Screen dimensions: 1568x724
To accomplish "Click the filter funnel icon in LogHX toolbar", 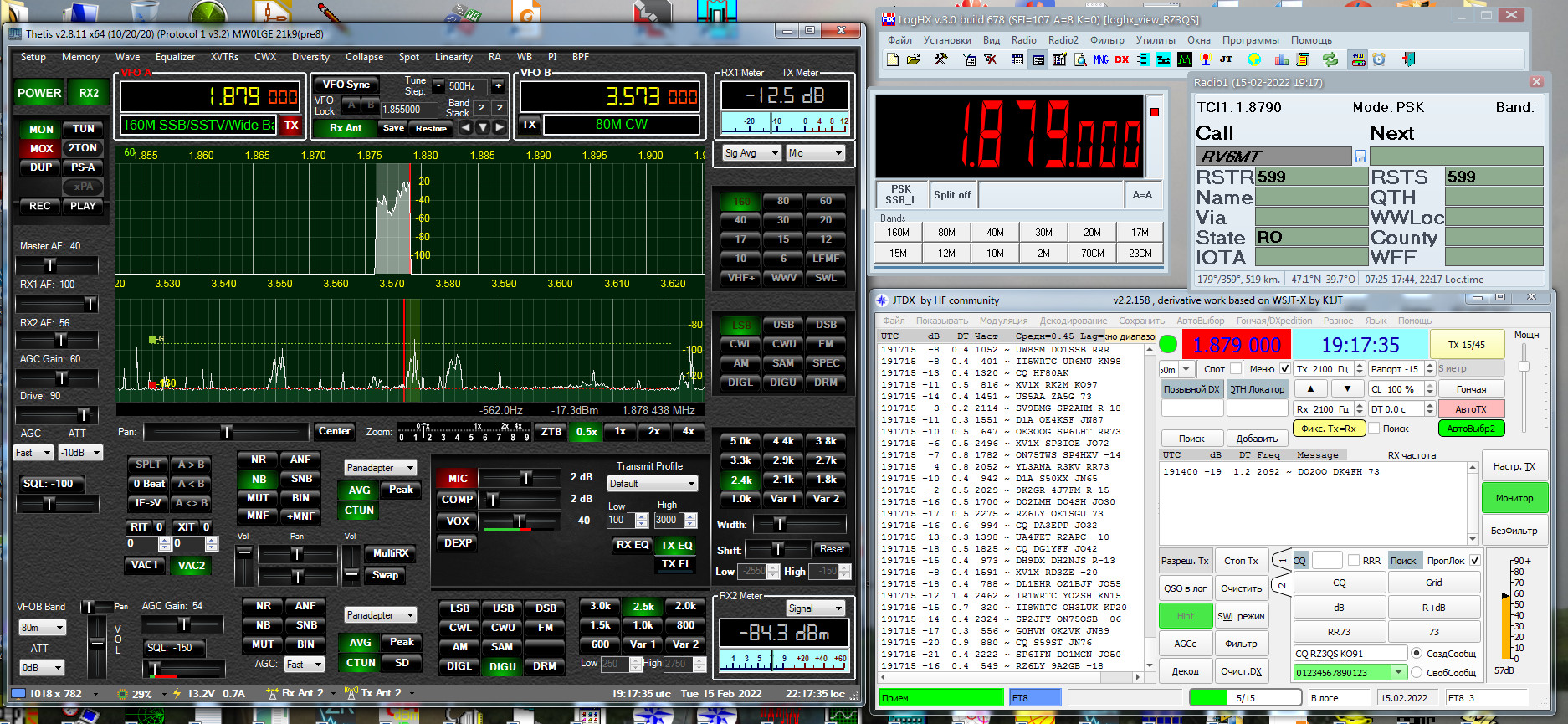I will 969,59.
